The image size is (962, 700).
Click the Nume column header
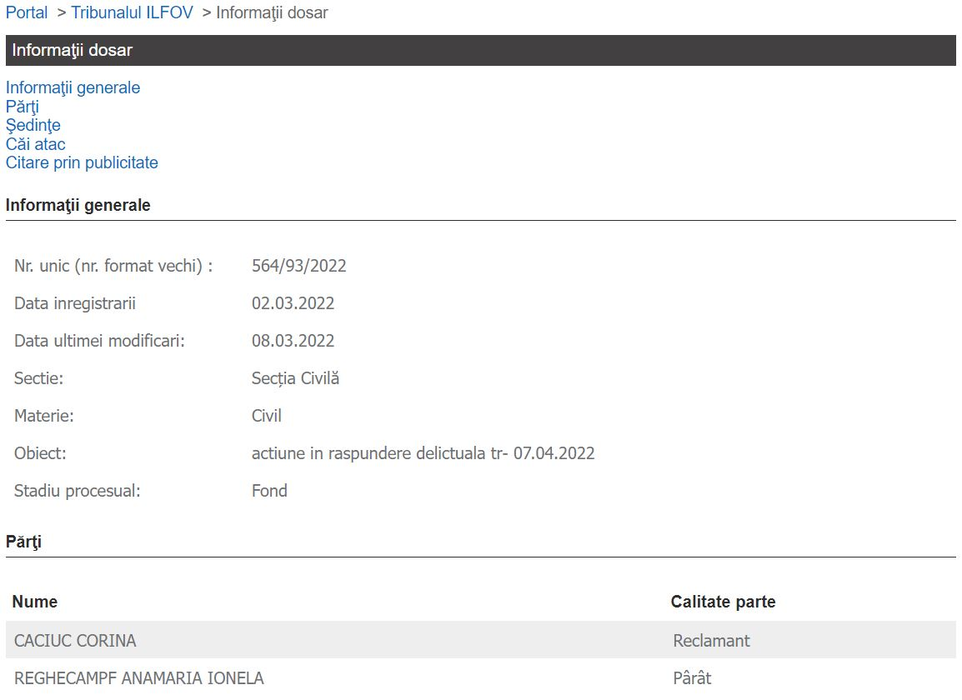[x=35, y=601]
